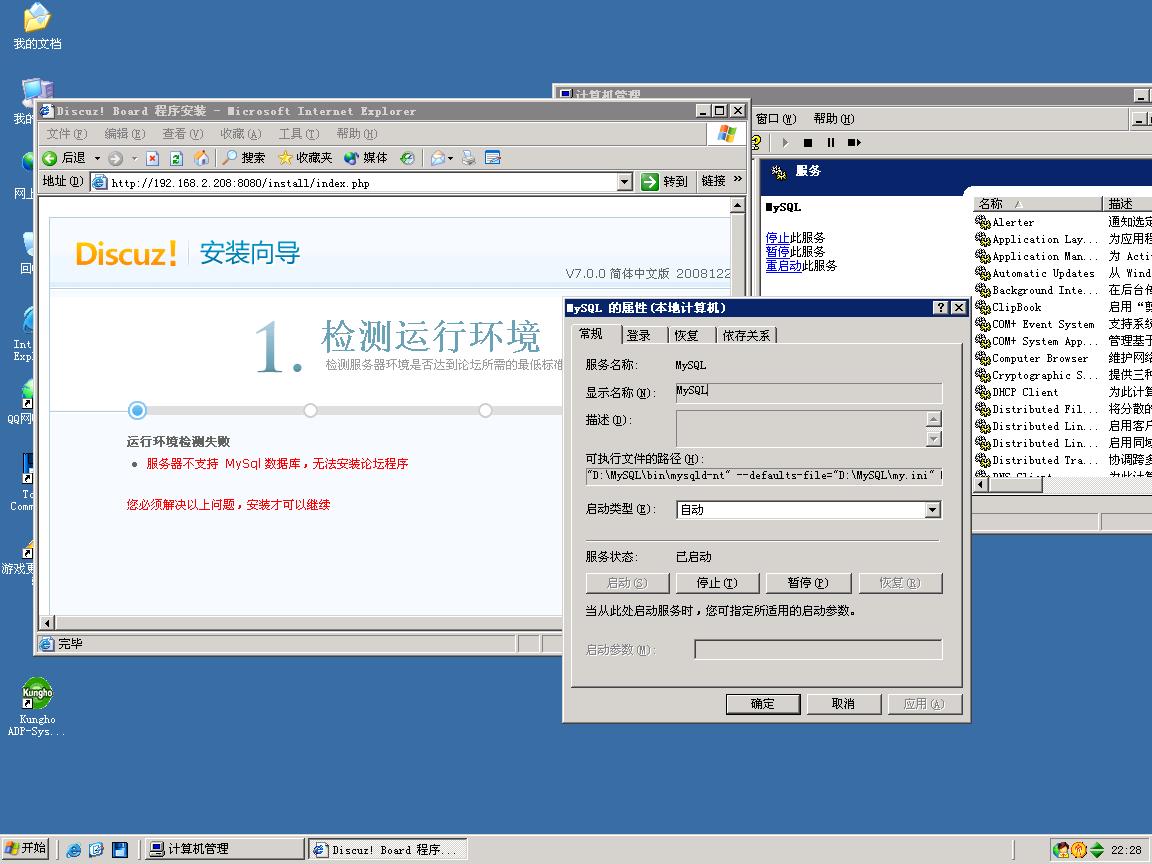The width and height of the screenshot is (1152, 864).
Task: Open IE Favorites (收藏夹) star button
Action: (305, 158)
